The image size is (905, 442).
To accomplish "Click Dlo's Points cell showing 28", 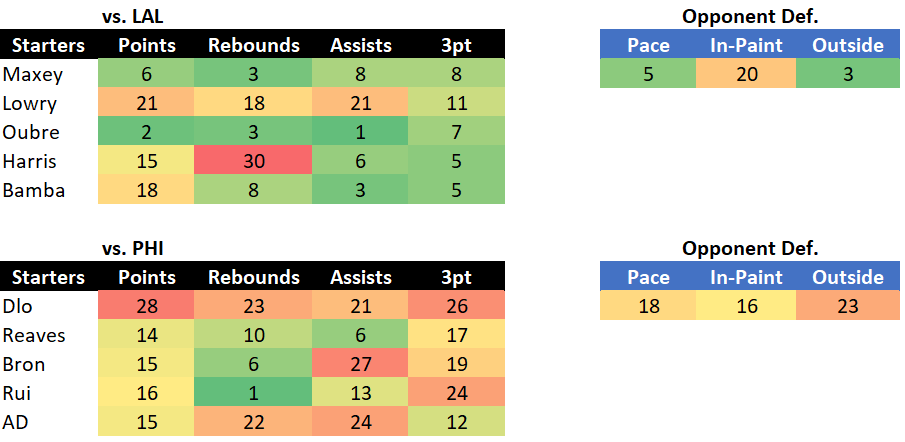I will [147, 306].
